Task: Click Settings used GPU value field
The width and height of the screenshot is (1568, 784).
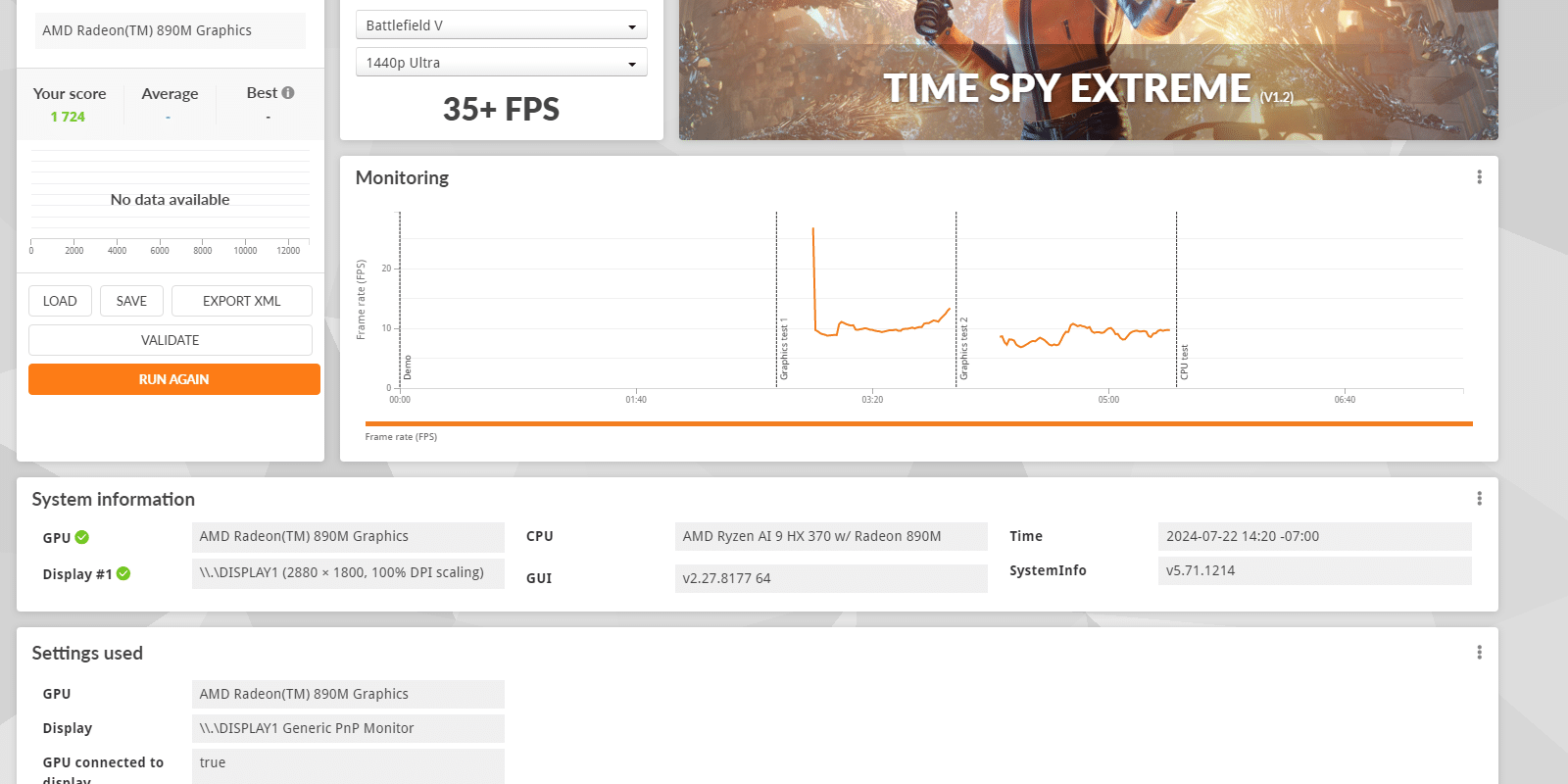Action: [348, 694]
